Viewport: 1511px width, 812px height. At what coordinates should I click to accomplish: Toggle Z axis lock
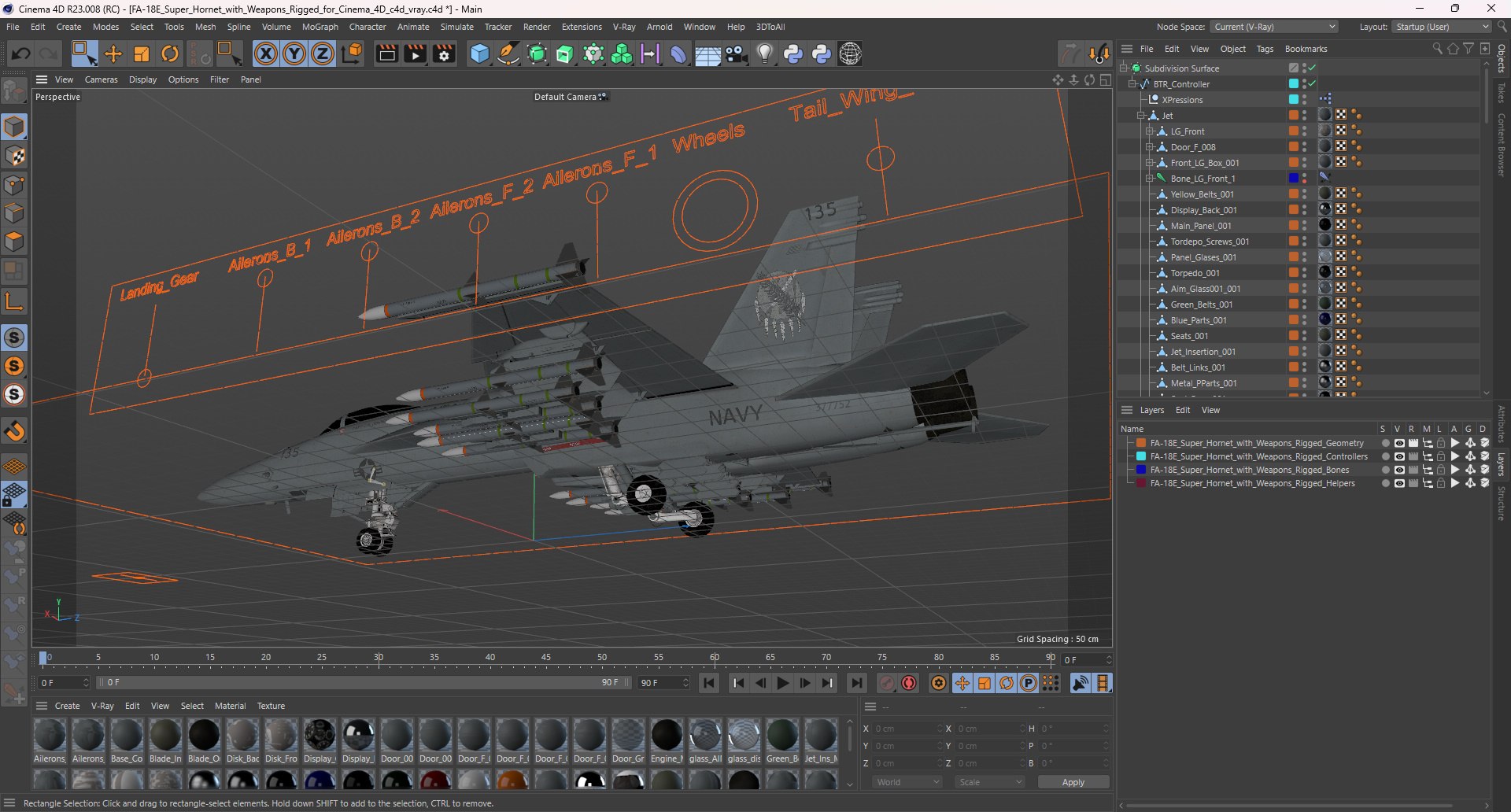tap(323, 54)
